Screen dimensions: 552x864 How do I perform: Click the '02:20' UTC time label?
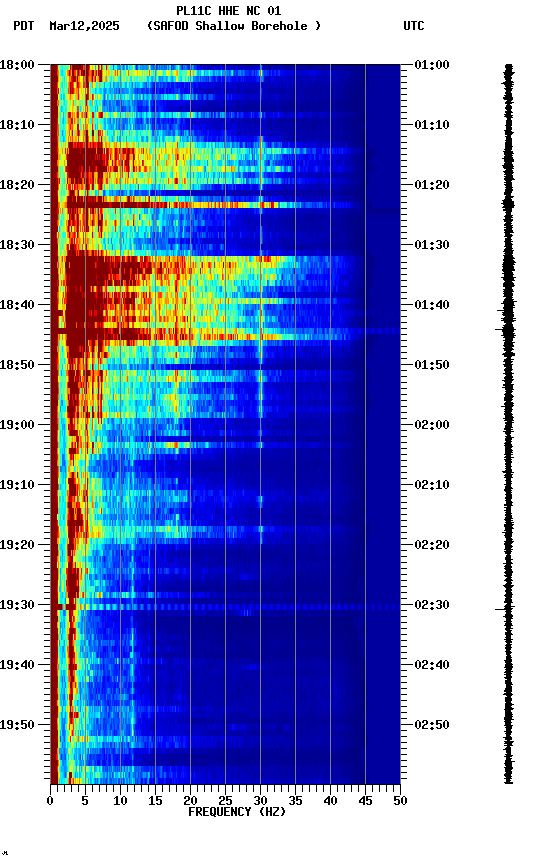click(432, 545)
